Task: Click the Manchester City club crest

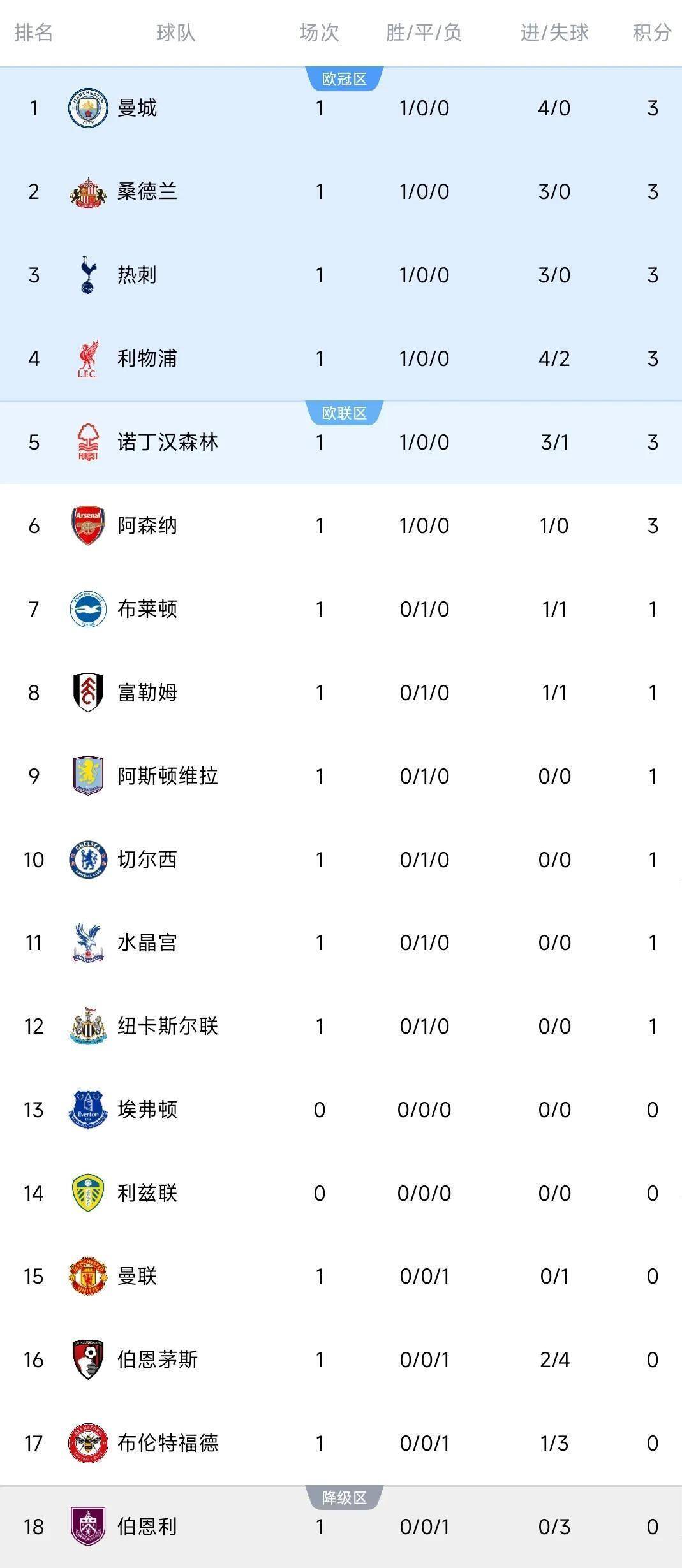Action: (88, 108)
